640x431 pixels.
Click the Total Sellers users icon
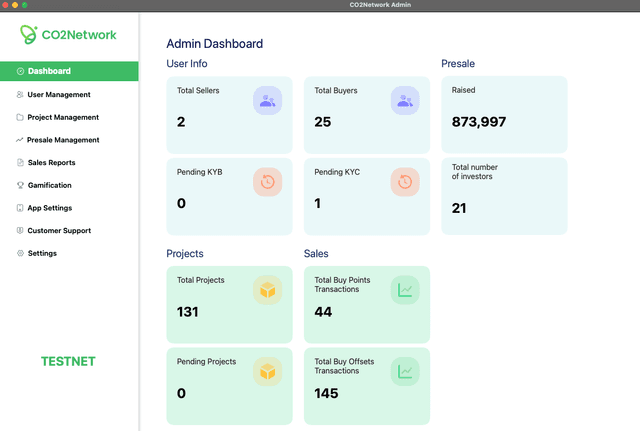tap(267, 100)
